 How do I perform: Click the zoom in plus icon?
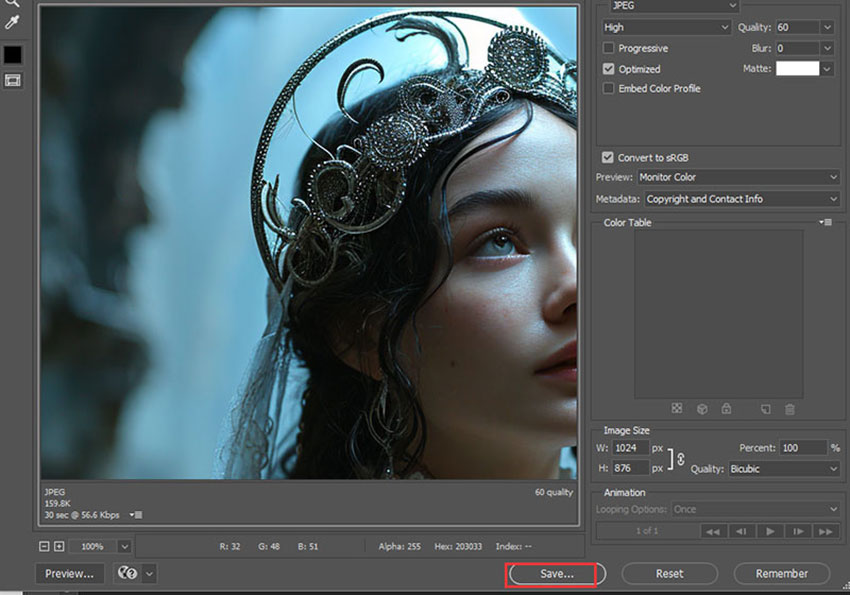coord(59,546)
